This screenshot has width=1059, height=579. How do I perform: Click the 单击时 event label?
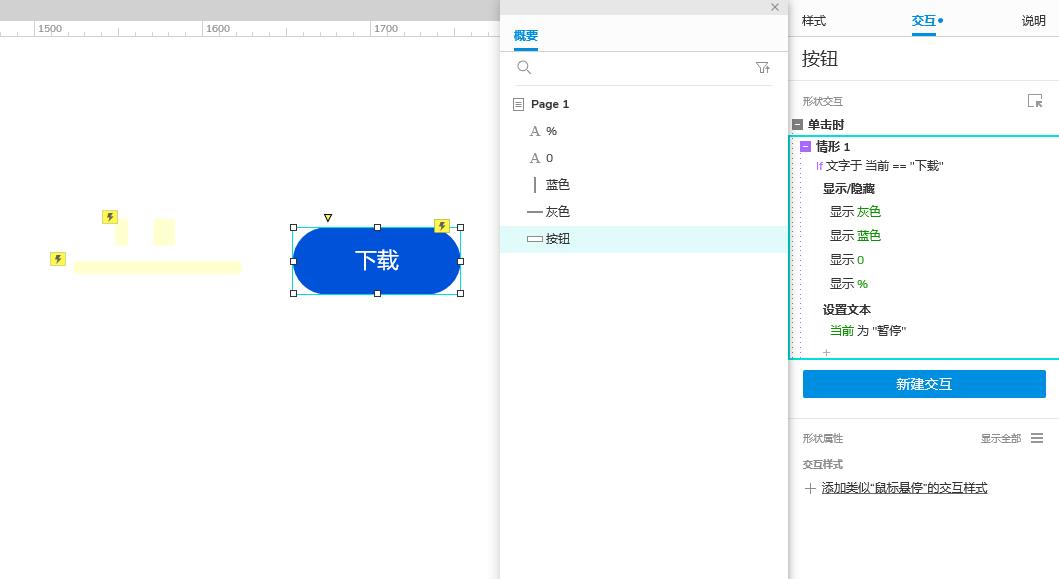coord(826,124)
